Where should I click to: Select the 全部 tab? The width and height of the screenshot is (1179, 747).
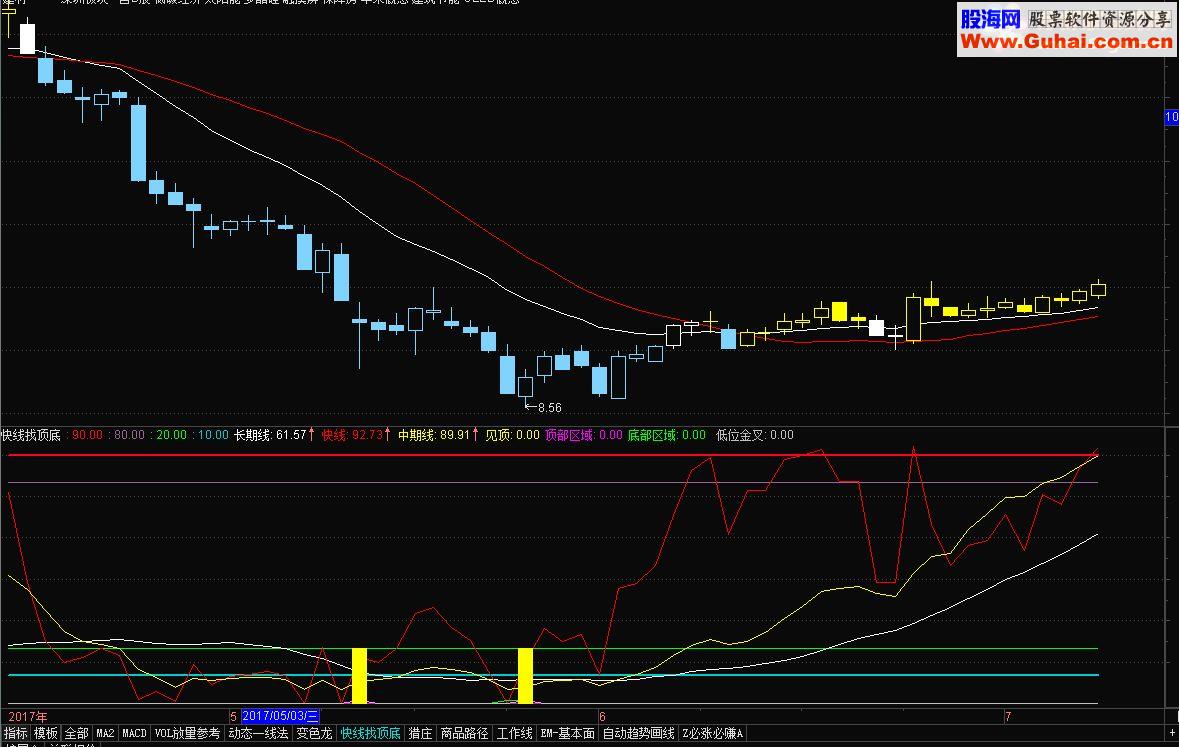[x=77, y=733]
